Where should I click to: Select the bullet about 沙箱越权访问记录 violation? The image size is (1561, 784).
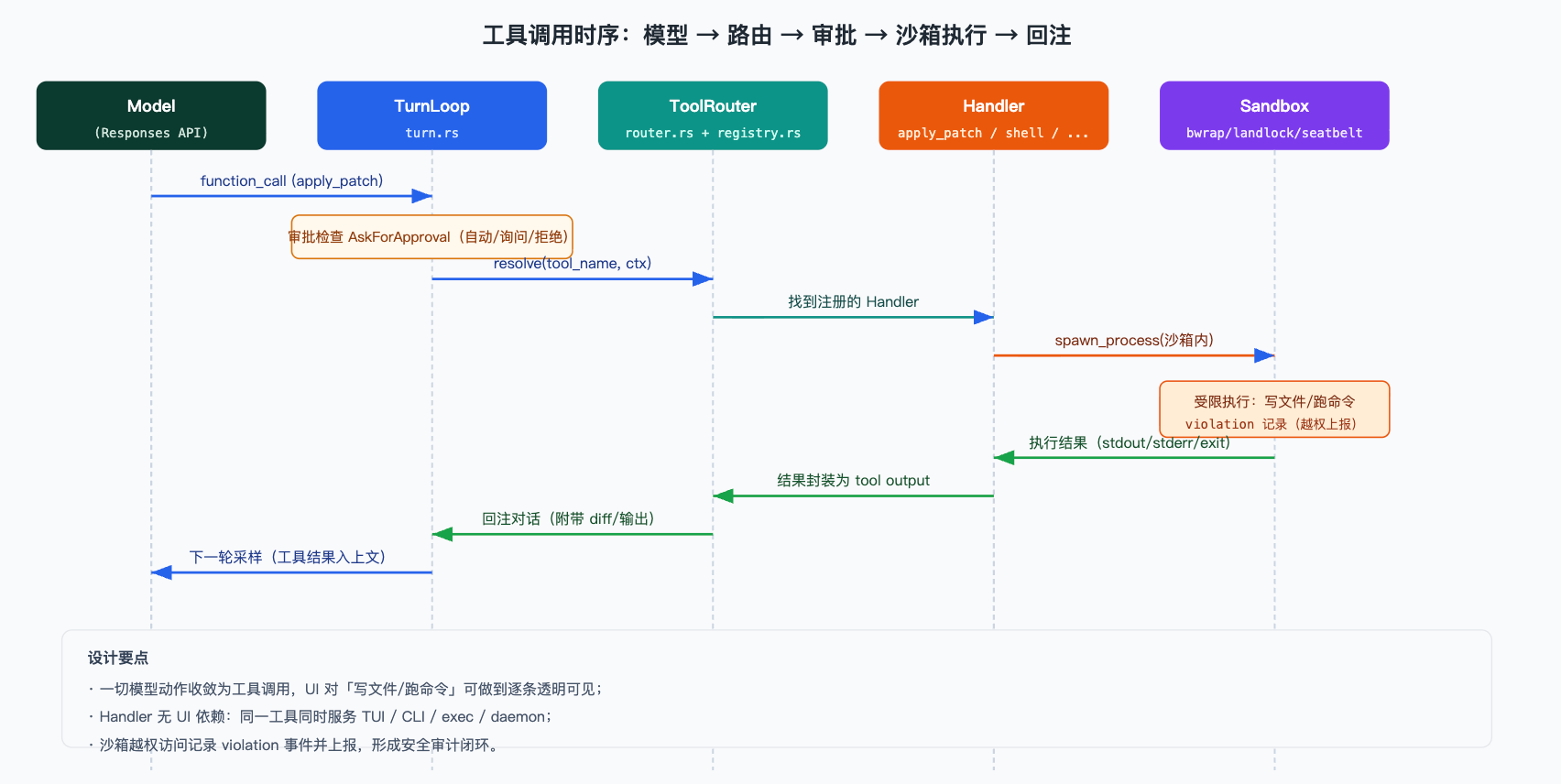click(294, 746)
